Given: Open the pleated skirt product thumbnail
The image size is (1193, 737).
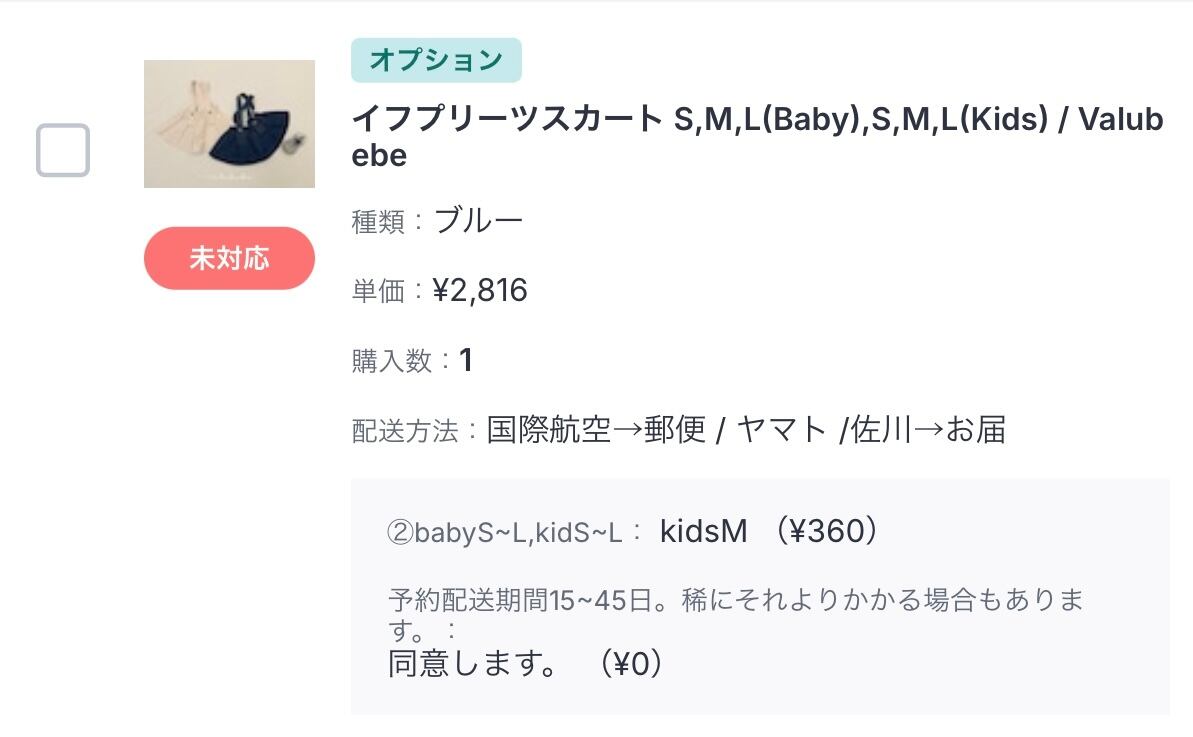Looking at the screenshot, I should (x=229, y=124).
